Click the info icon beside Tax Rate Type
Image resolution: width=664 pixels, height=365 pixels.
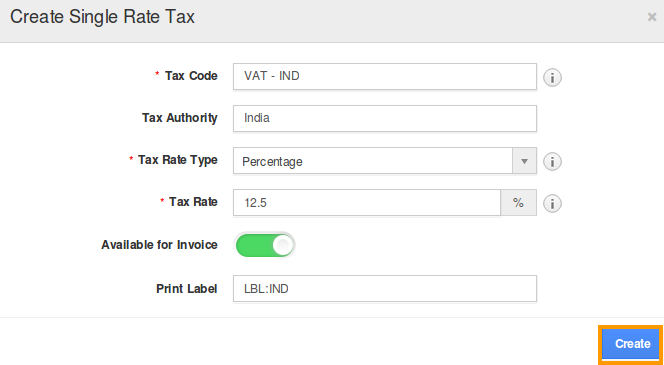tap(552, 161)
